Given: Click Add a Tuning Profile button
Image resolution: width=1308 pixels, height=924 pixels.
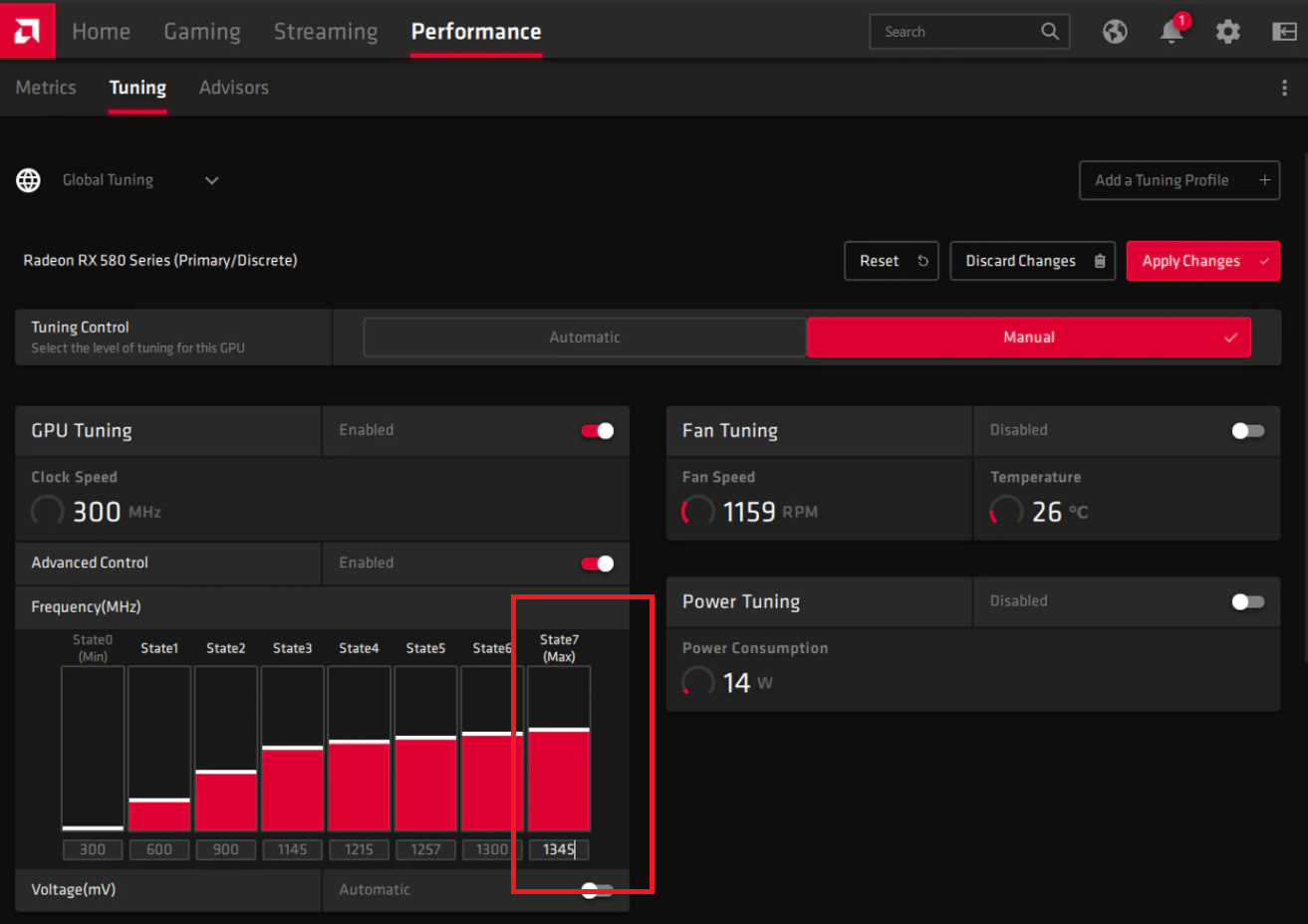Looking at the screenshot, I should coord(1179,180).
